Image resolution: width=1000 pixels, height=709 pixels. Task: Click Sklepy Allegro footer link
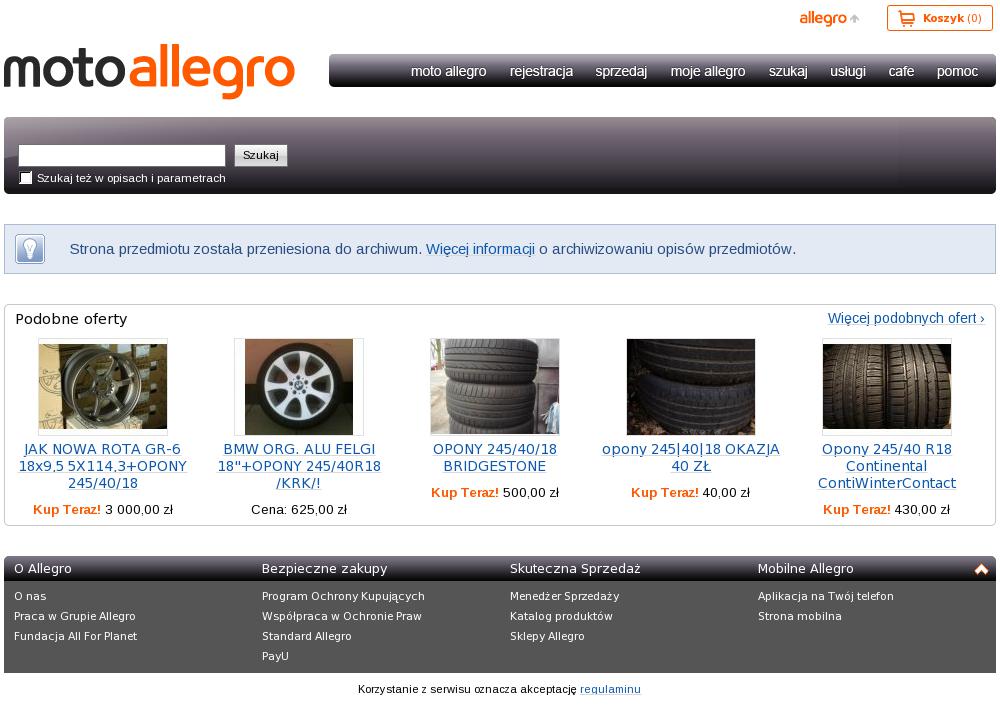pos(547,636)
